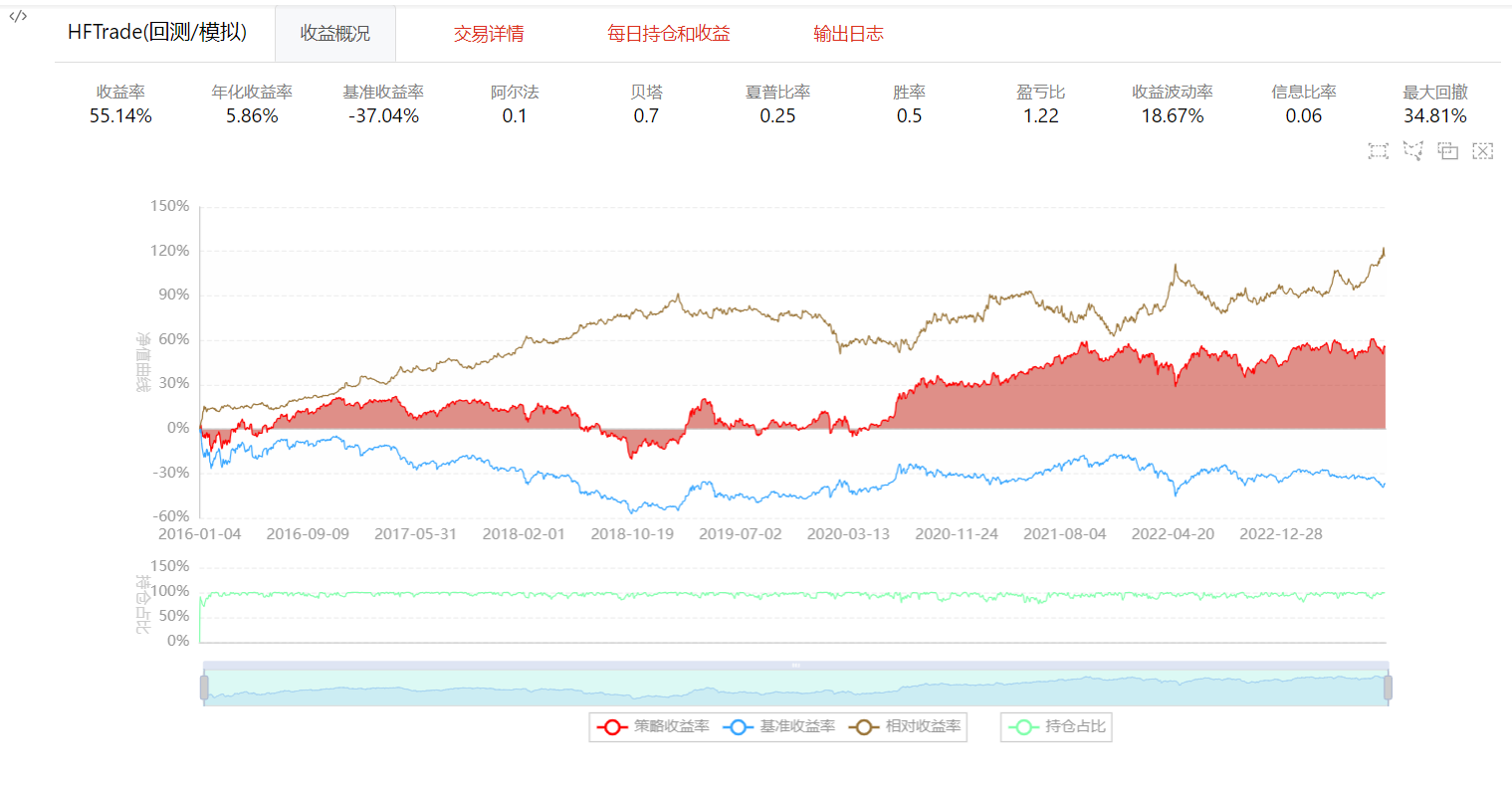Toggle the 基准收益率 legend series

tap(780, 727)
